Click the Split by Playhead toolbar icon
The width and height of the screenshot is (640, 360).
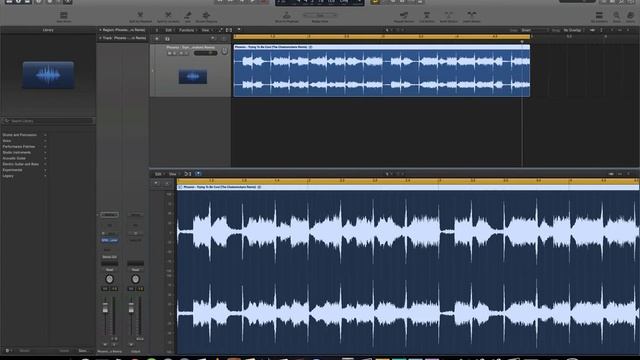pyautogui.click(x=140, y=16)
